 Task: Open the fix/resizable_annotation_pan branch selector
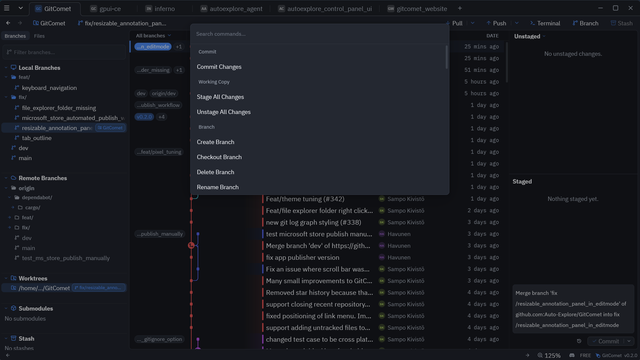pos(122,23)
